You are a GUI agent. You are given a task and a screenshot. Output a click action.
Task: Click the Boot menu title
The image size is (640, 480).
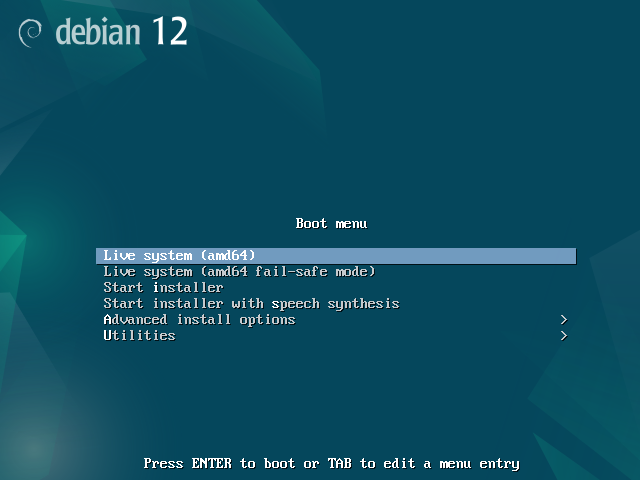click(331, 224)
